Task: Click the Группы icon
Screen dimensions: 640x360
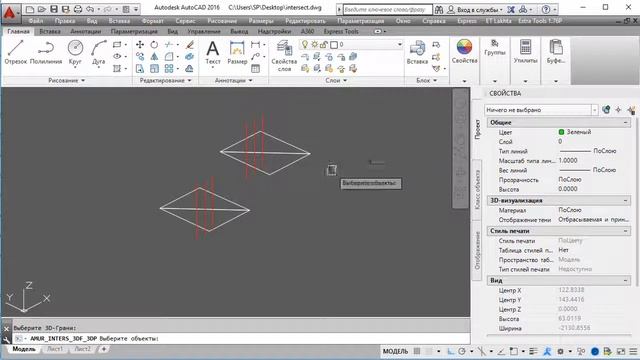Action: click(495, 43)
